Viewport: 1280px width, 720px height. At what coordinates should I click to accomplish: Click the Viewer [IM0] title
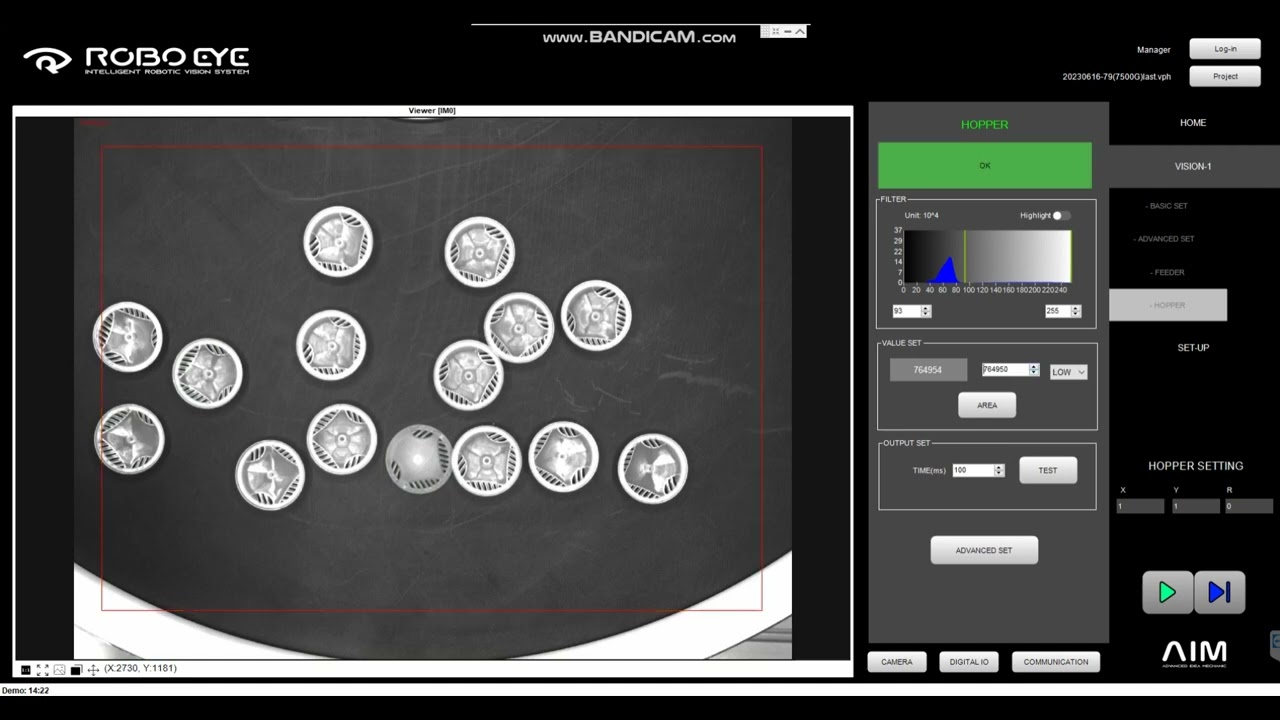(432, 110)
